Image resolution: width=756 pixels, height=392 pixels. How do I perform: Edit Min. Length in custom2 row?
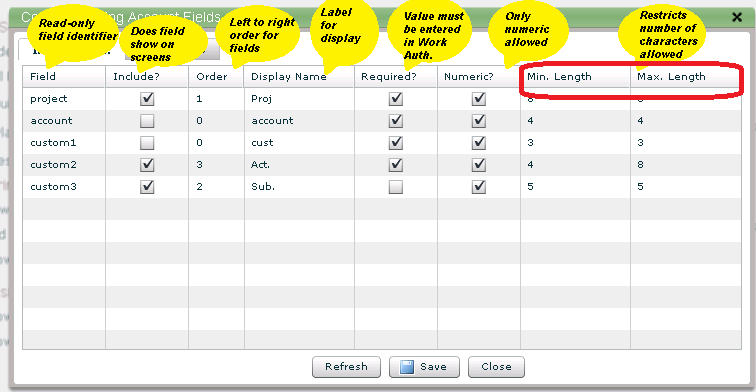(575, 165)
